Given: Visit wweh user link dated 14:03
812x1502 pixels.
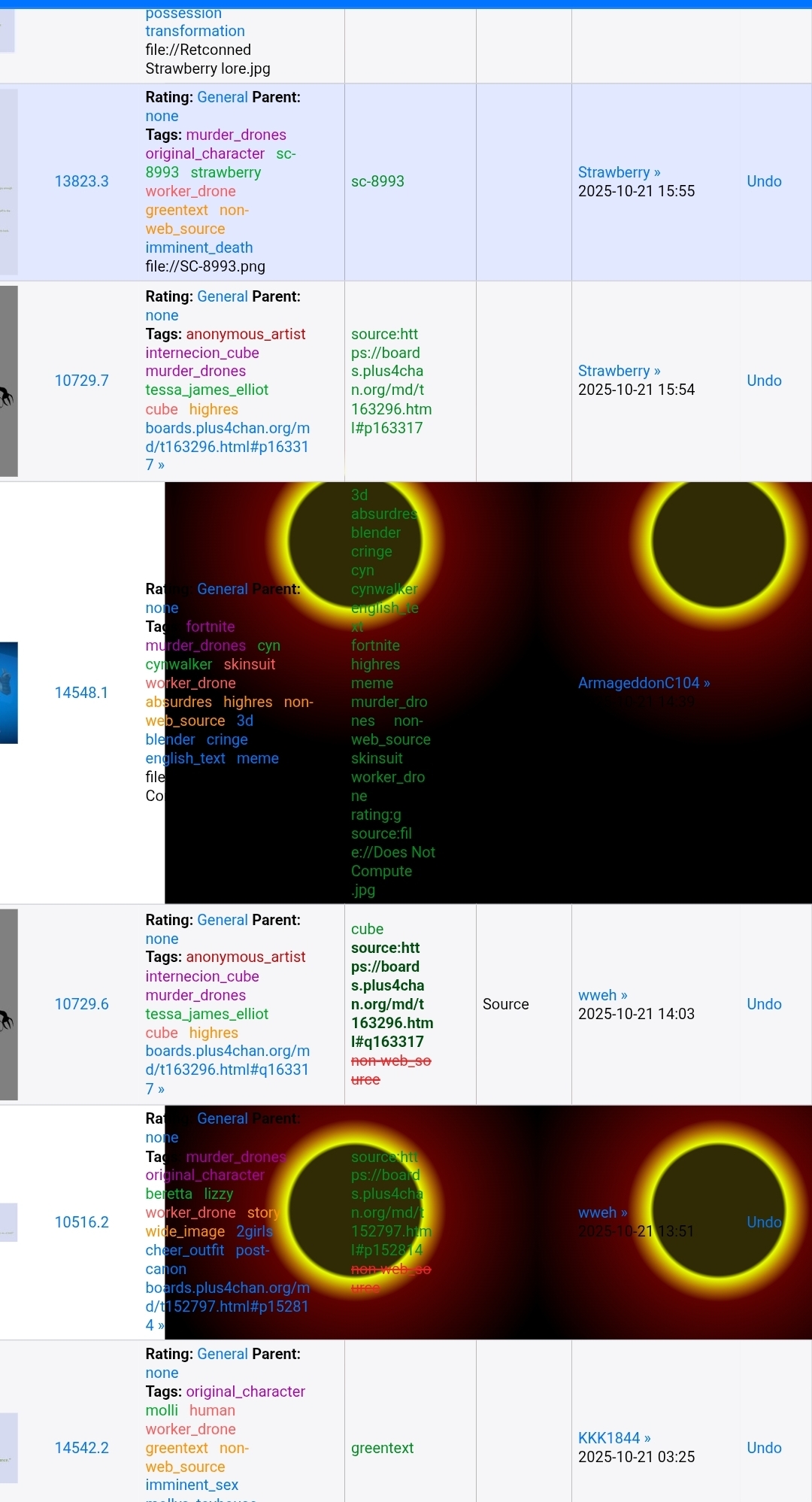Looking at the screenshot, I should [x=597, y=995].
